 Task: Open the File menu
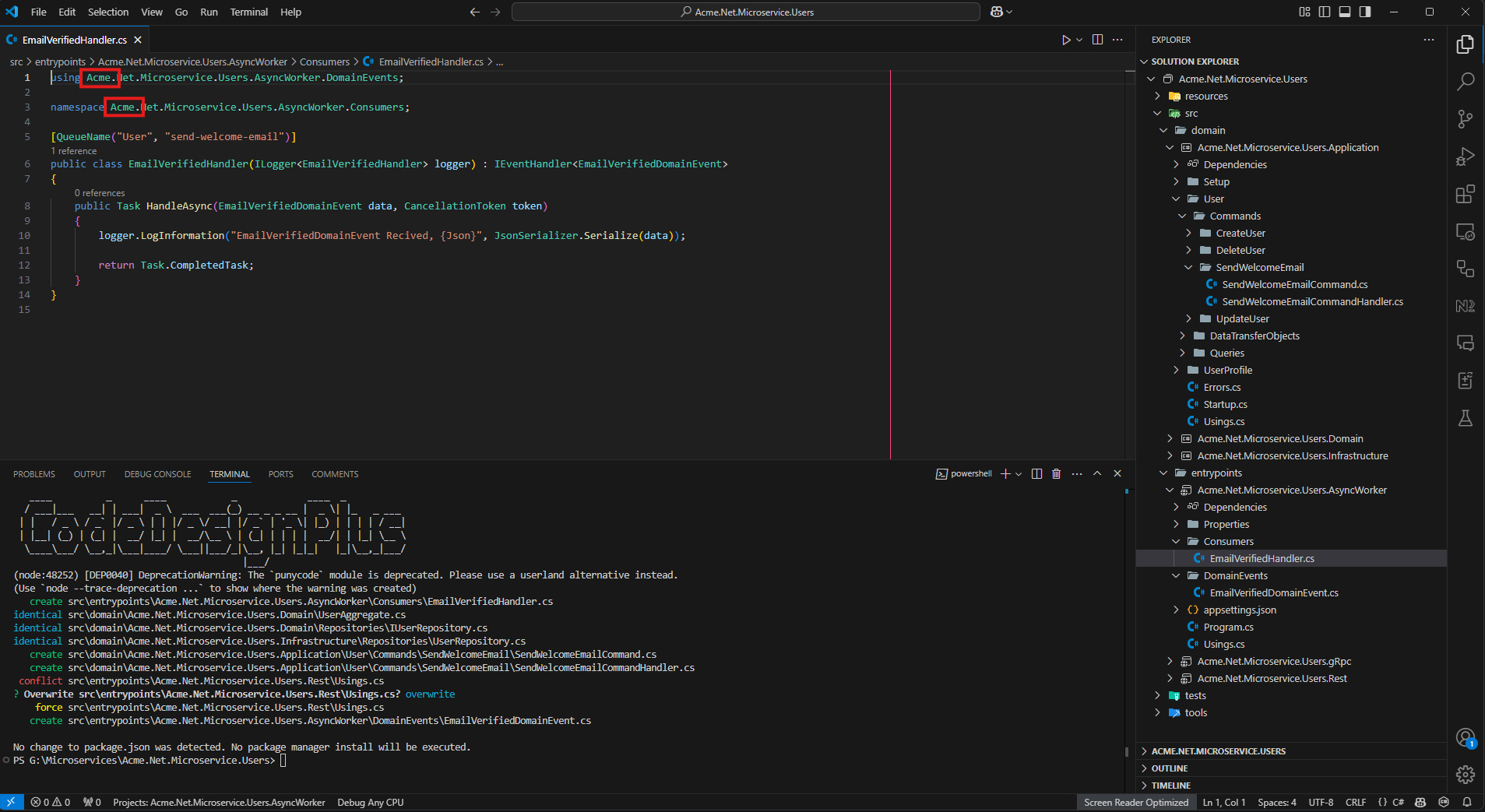[x=39, y=12]
